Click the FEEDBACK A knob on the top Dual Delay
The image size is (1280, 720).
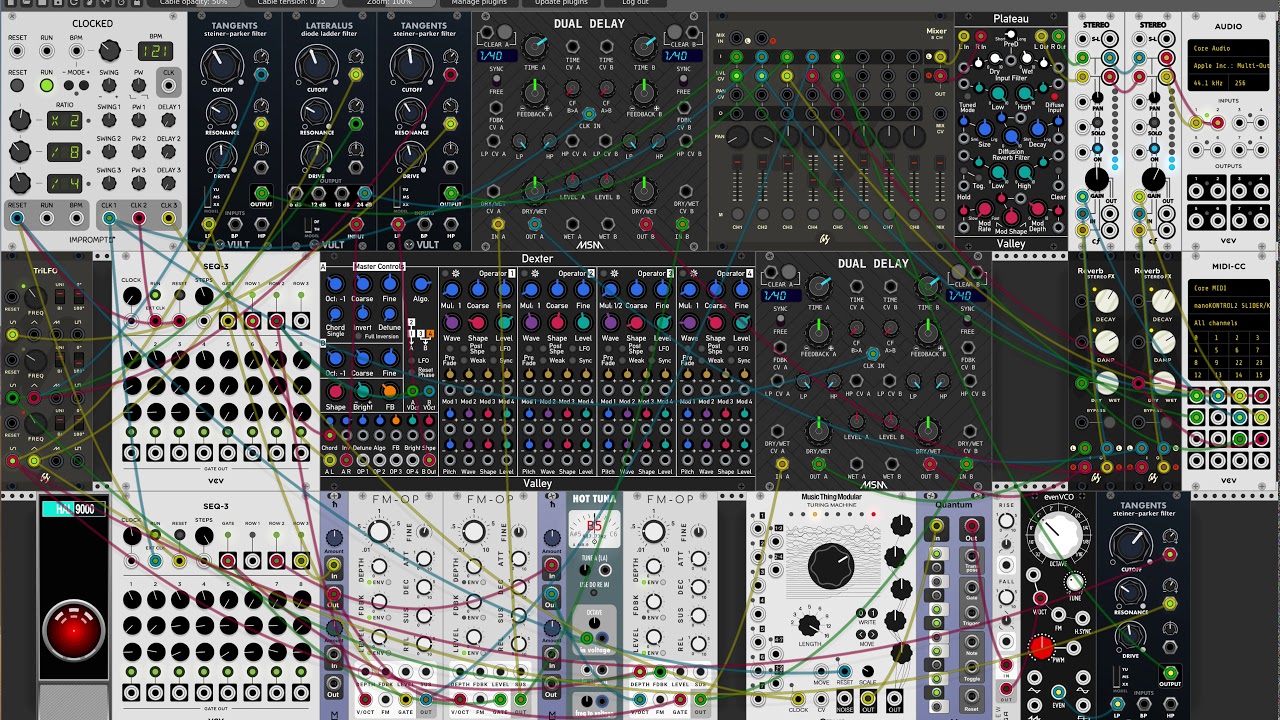point(535,93)
